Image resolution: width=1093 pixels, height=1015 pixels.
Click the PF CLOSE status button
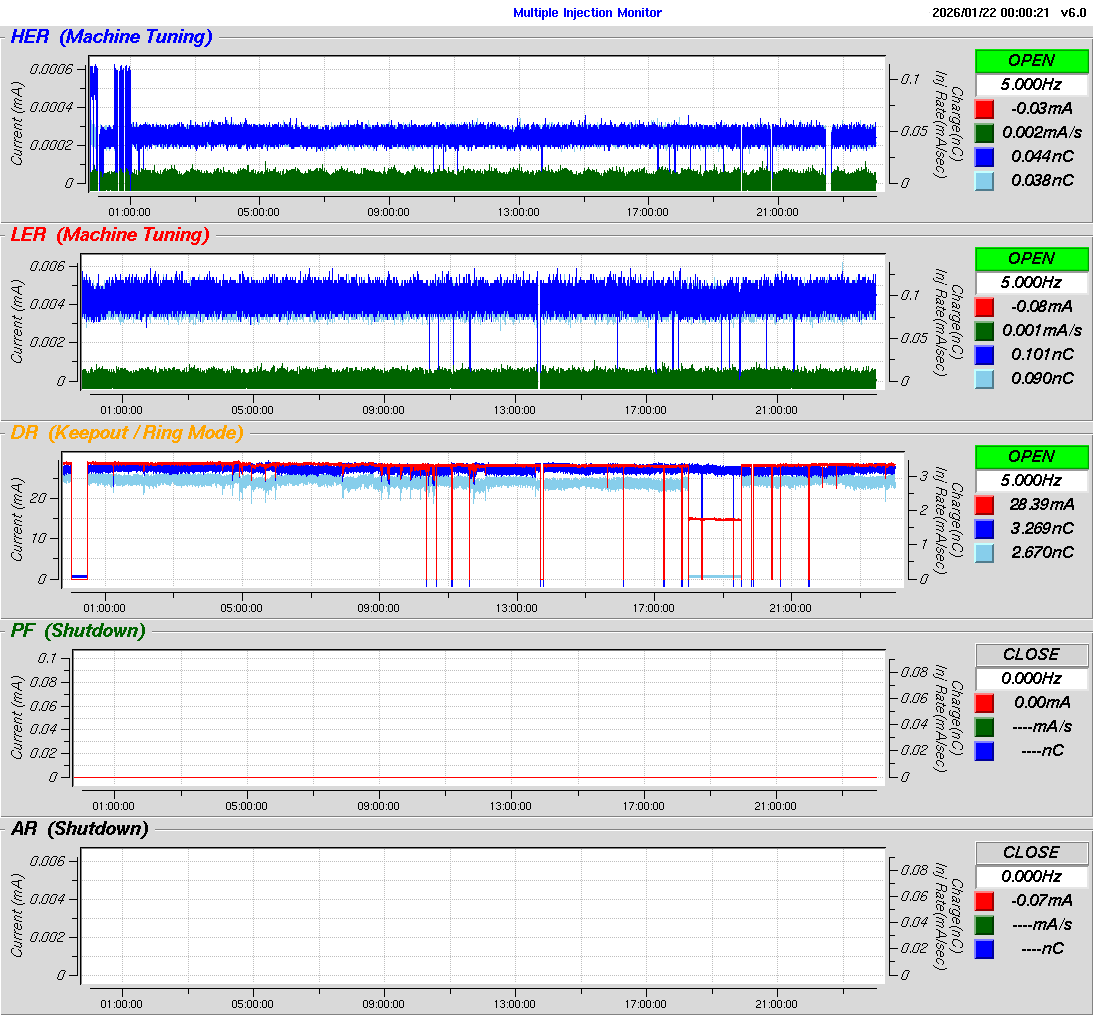[x=1031, y=655]
